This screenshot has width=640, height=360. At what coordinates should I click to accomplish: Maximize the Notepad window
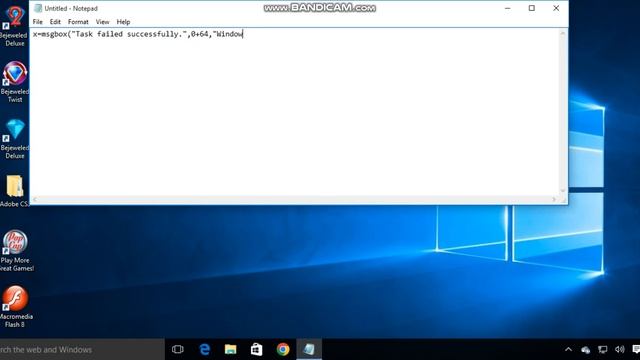pos(531,8)
